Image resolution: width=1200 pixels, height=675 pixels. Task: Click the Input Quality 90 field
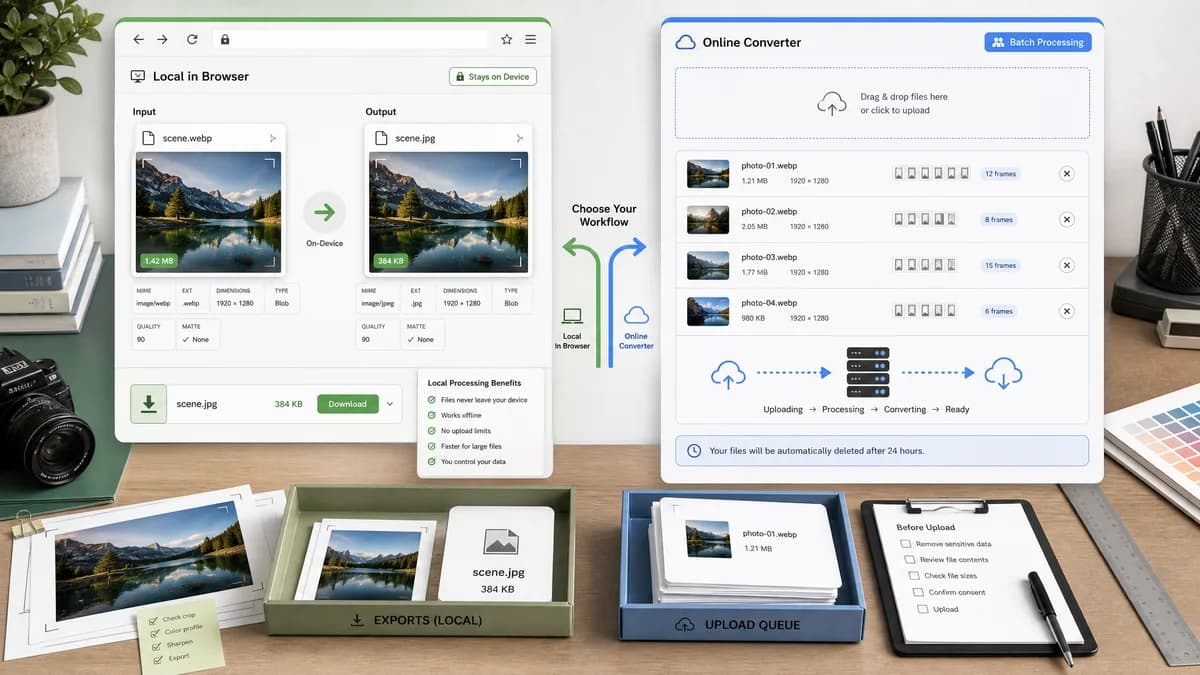click(x=152, y=334)
